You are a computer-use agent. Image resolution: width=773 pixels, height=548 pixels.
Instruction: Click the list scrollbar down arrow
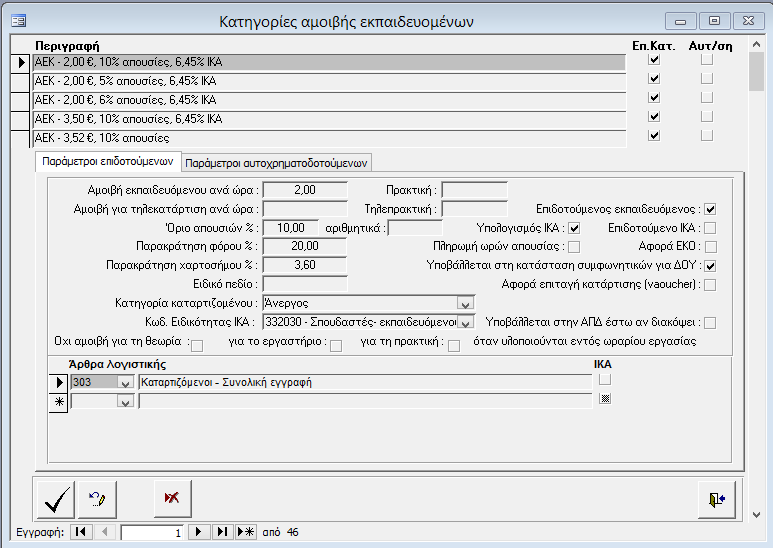pyautogui.click(x=757, y=514)
